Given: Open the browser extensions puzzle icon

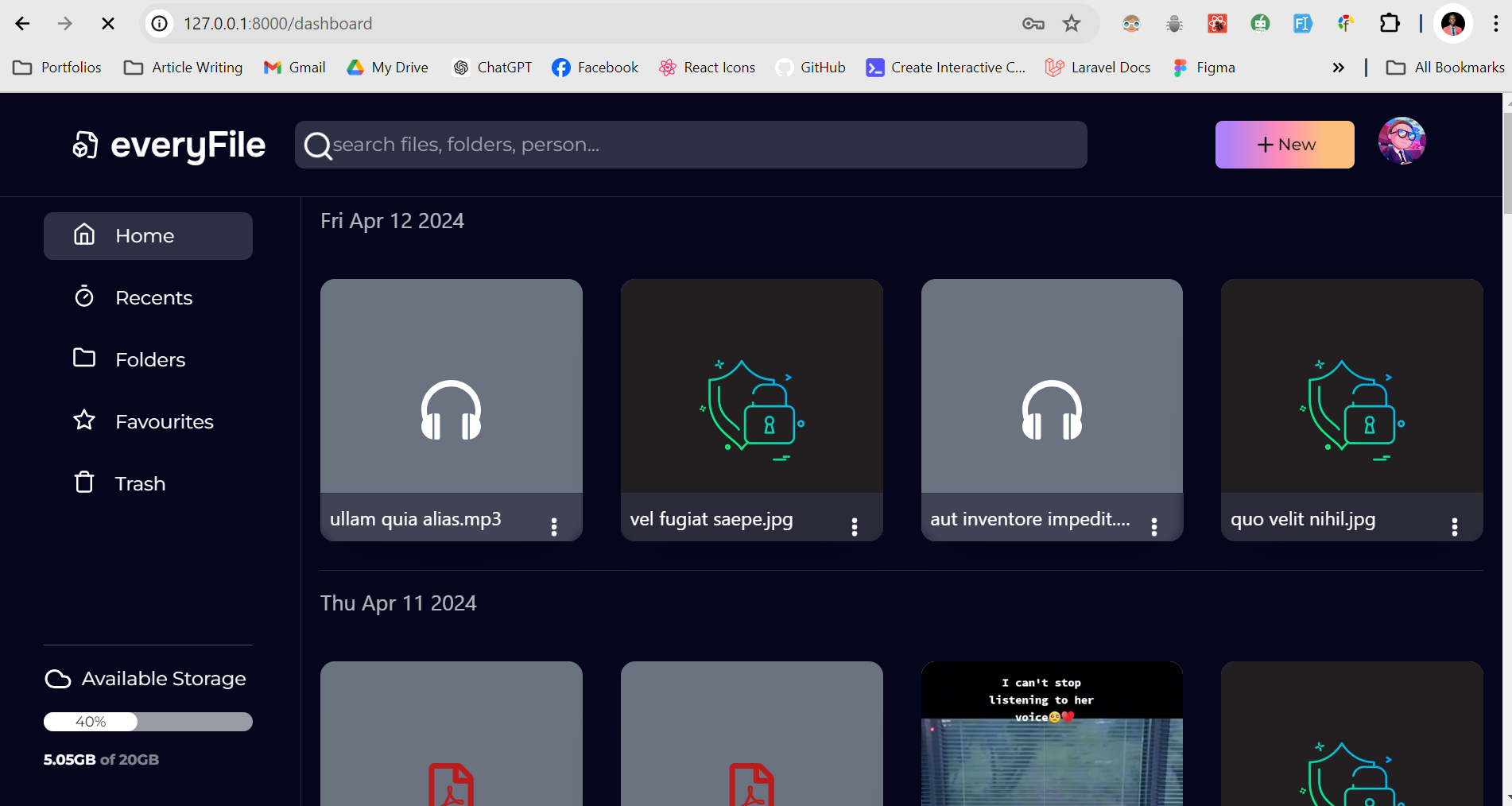Looking at the screenshot, I should point(1389,24).
